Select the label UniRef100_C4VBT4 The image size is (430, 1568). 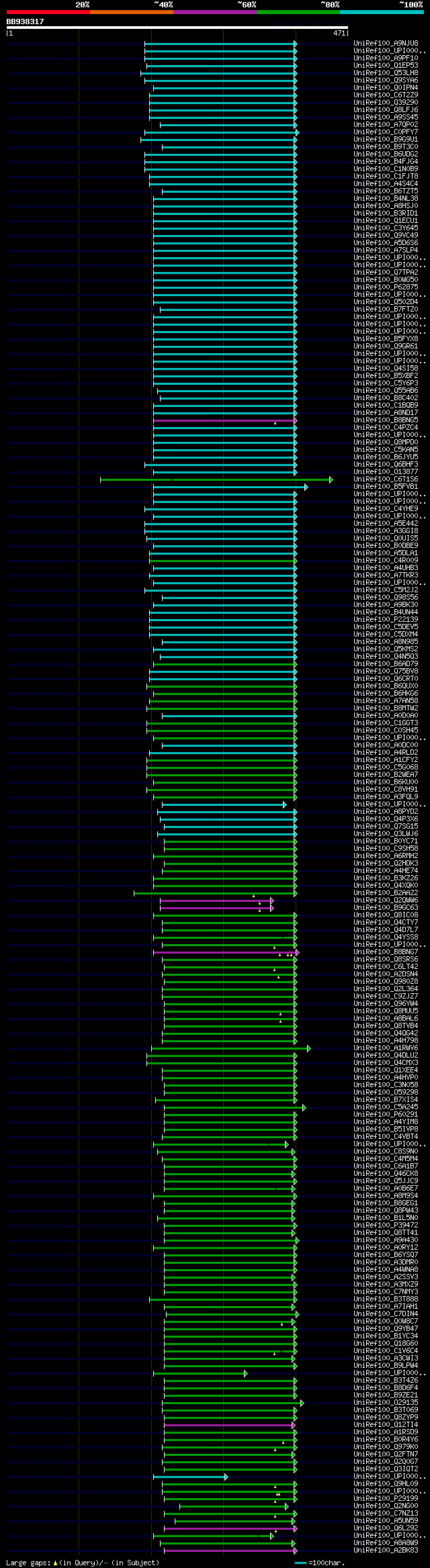[x=386, y=1136]
